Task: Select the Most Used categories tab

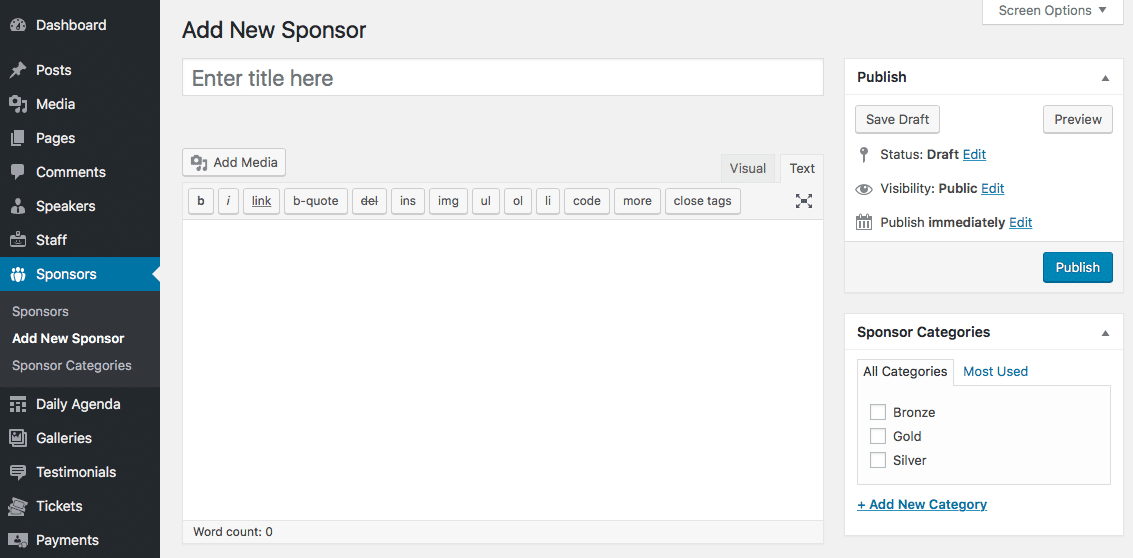Action: click(x=995, y=372)
